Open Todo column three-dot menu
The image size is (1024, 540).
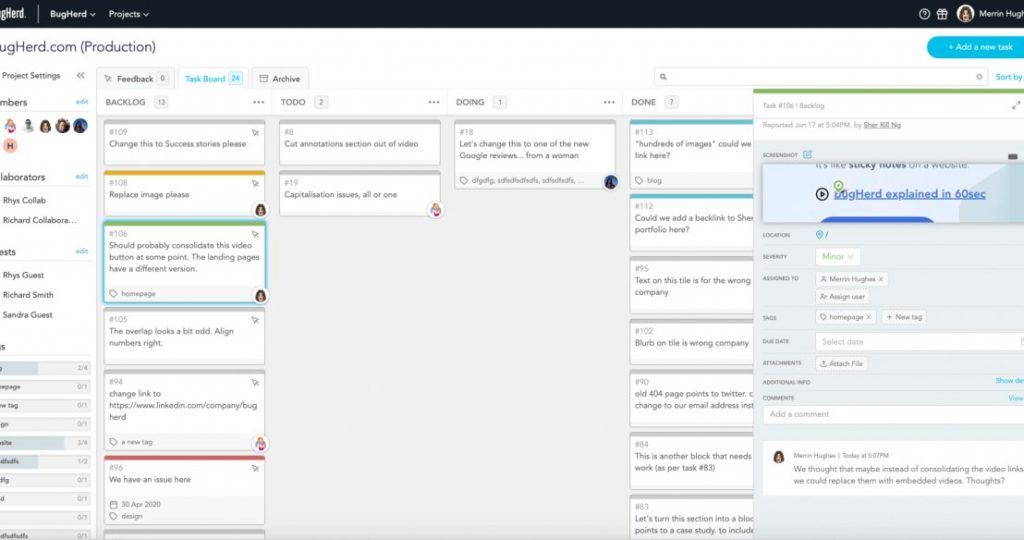(434, 103)
